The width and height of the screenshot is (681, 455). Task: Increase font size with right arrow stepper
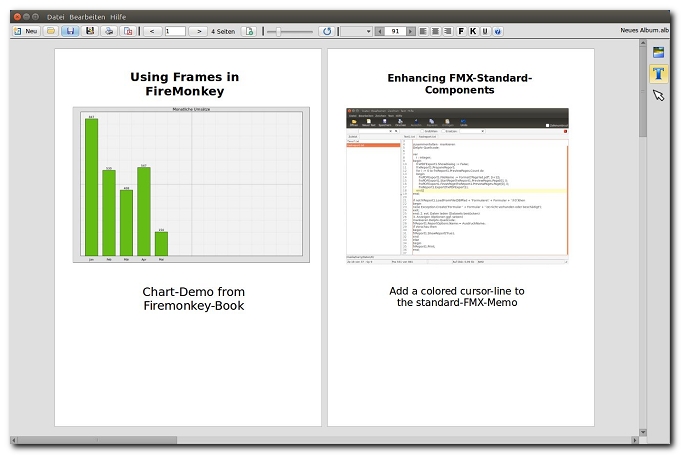[x=410, y=31]
